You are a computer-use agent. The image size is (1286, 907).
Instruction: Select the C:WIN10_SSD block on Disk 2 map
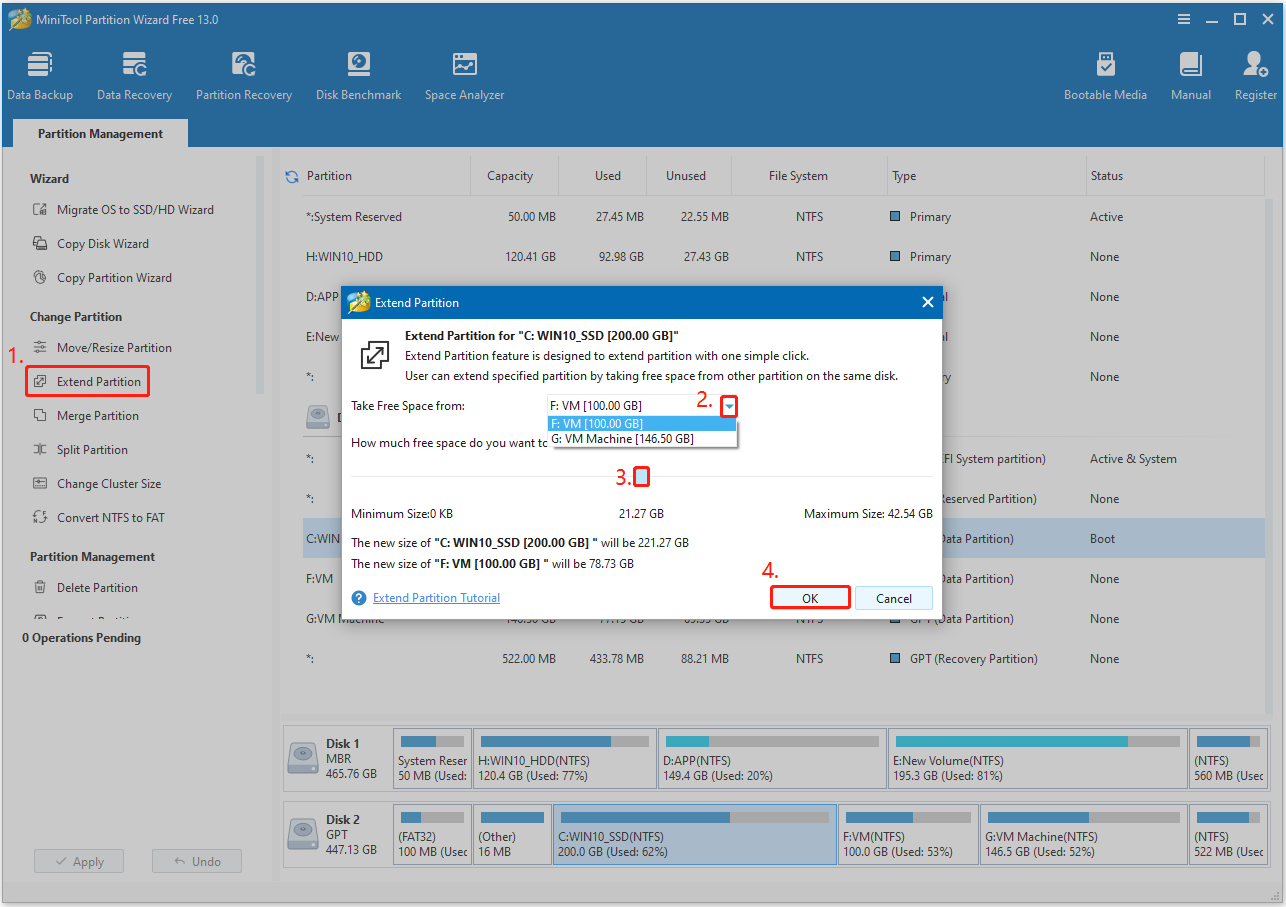click(x=694, y=834)
